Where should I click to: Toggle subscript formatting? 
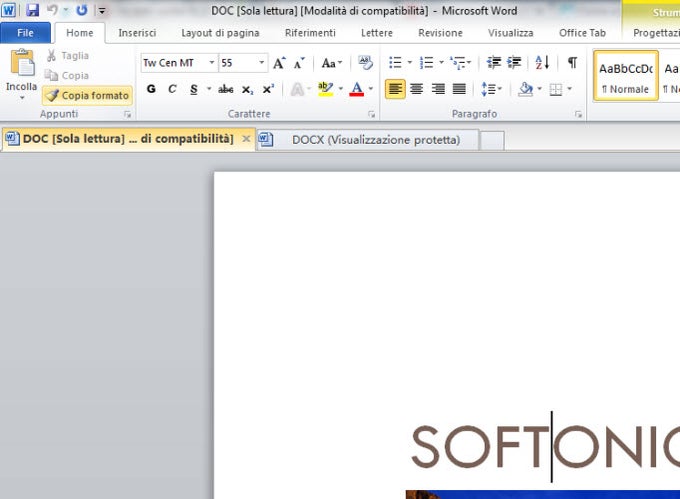247,90
